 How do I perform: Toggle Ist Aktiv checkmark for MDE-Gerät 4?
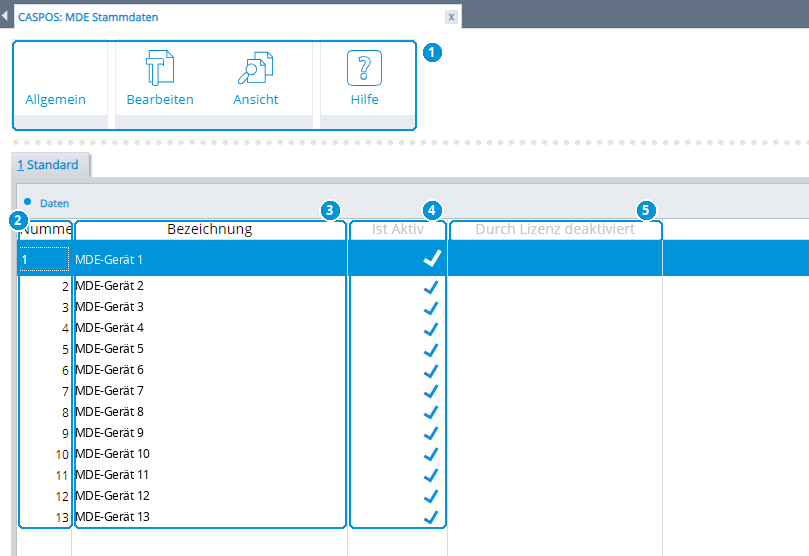pos(431,329)
